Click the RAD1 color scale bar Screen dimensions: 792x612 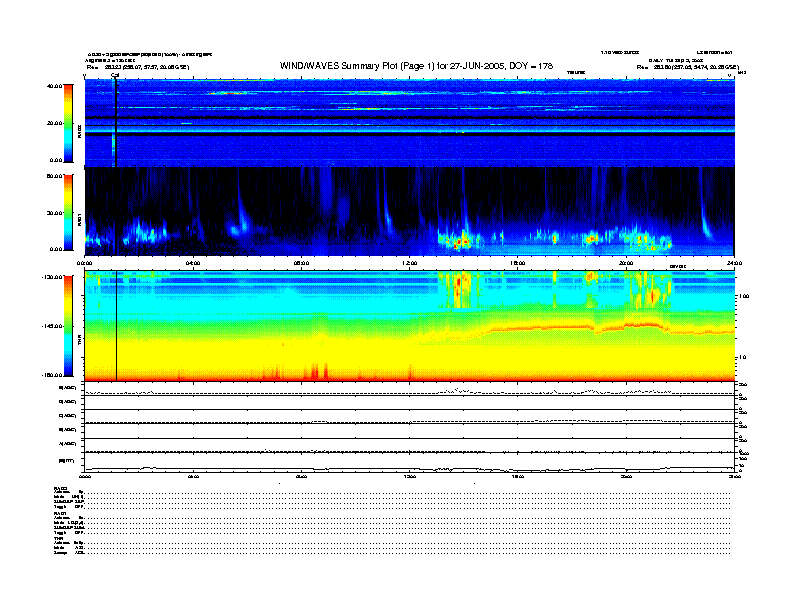point(68,212)
